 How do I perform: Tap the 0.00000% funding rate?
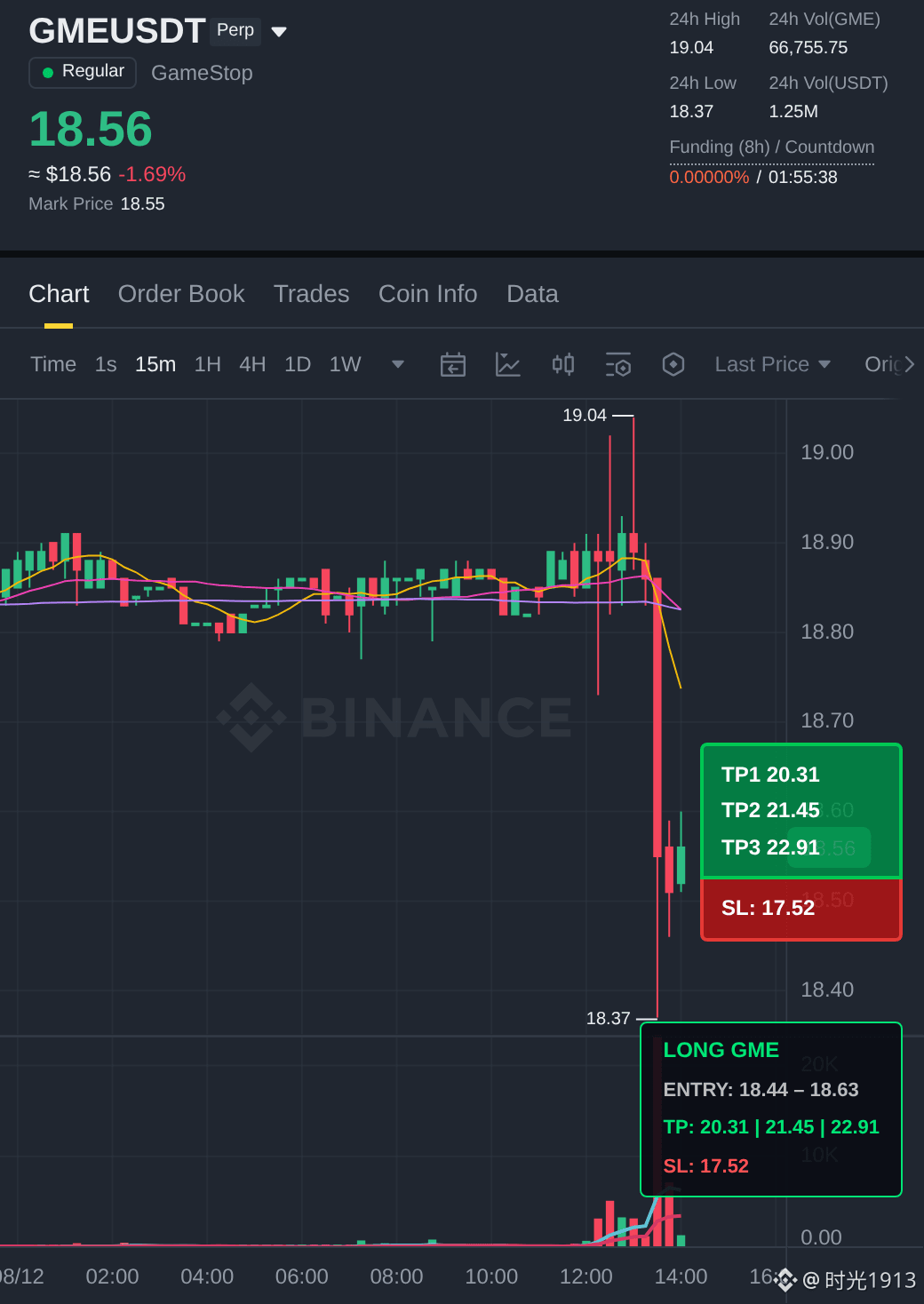pyautogui.click(x=709, y=177)
